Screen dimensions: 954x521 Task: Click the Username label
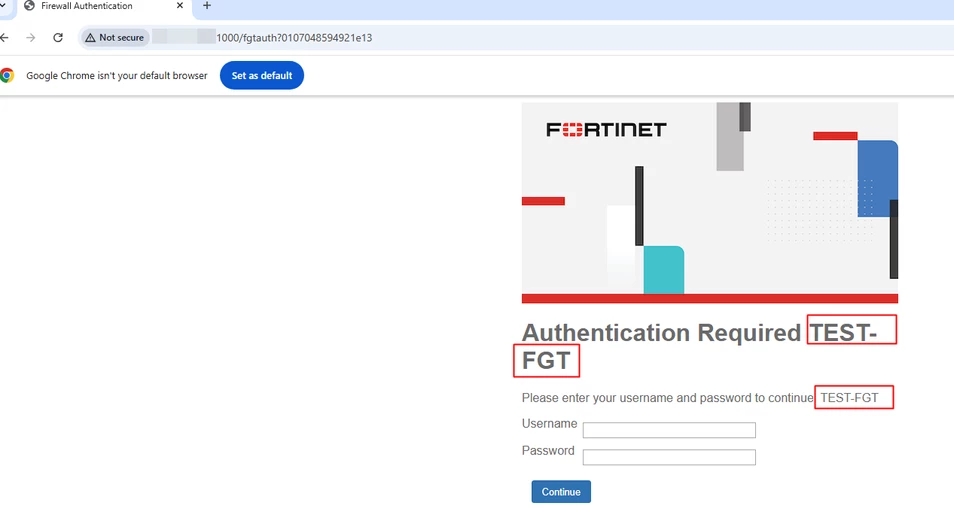point(549,424)
